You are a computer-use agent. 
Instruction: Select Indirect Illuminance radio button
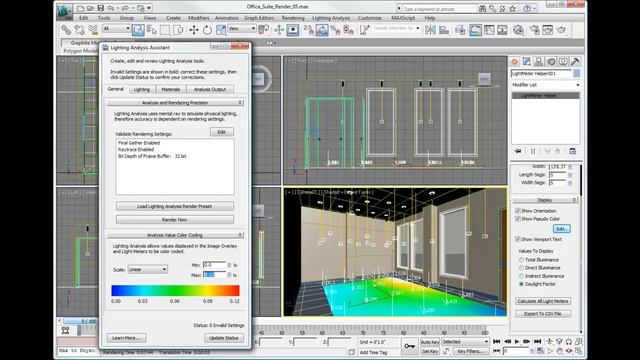[521, 276]
